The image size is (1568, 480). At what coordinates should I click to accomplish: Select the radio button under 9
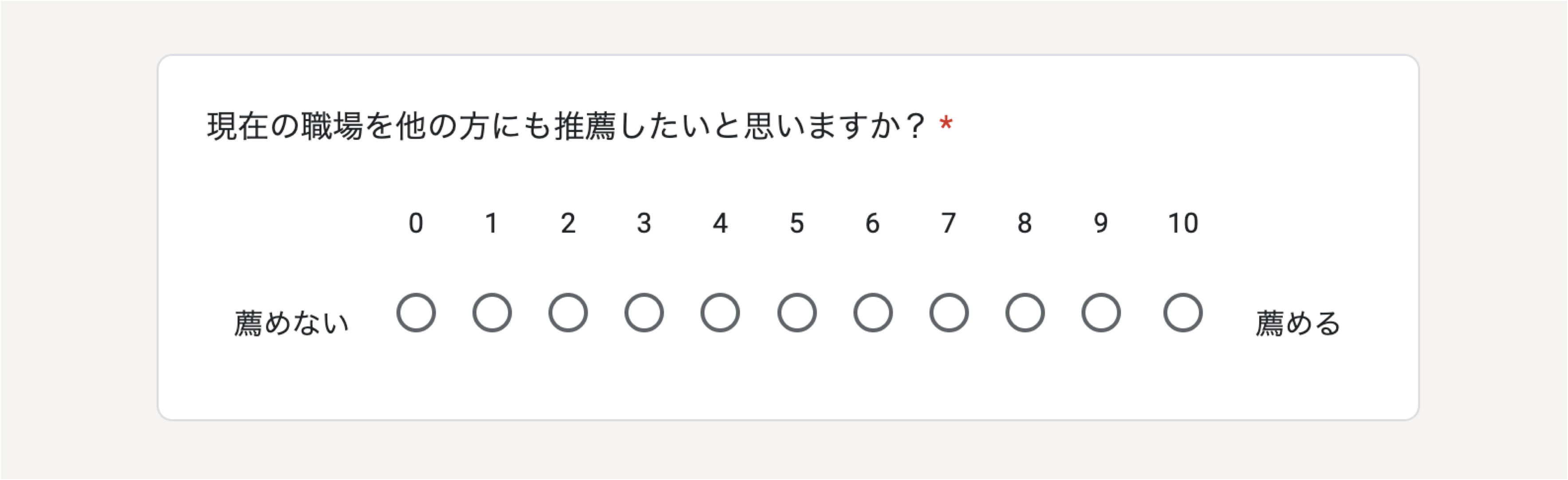(x=1101, y=313)
